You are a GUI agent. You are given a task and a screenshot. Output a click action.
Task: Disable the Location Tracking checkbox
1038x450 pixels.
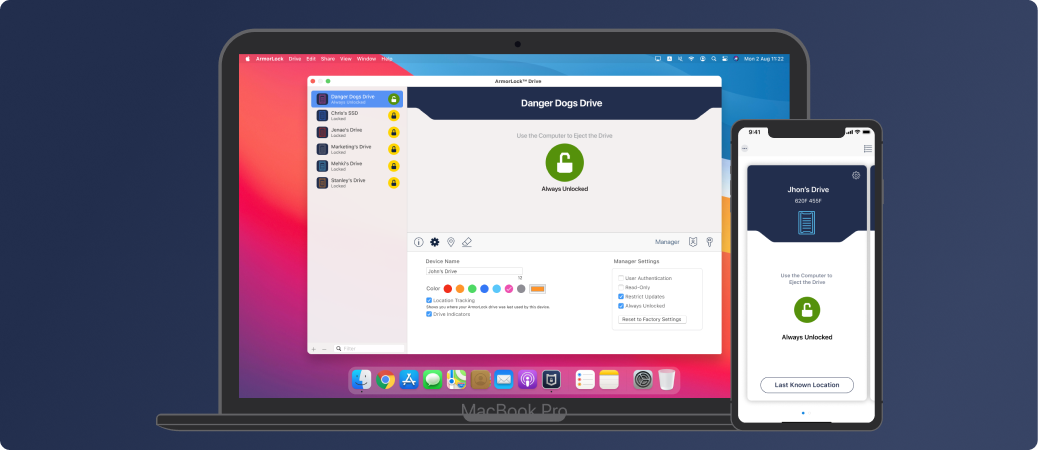click(429, 300)
